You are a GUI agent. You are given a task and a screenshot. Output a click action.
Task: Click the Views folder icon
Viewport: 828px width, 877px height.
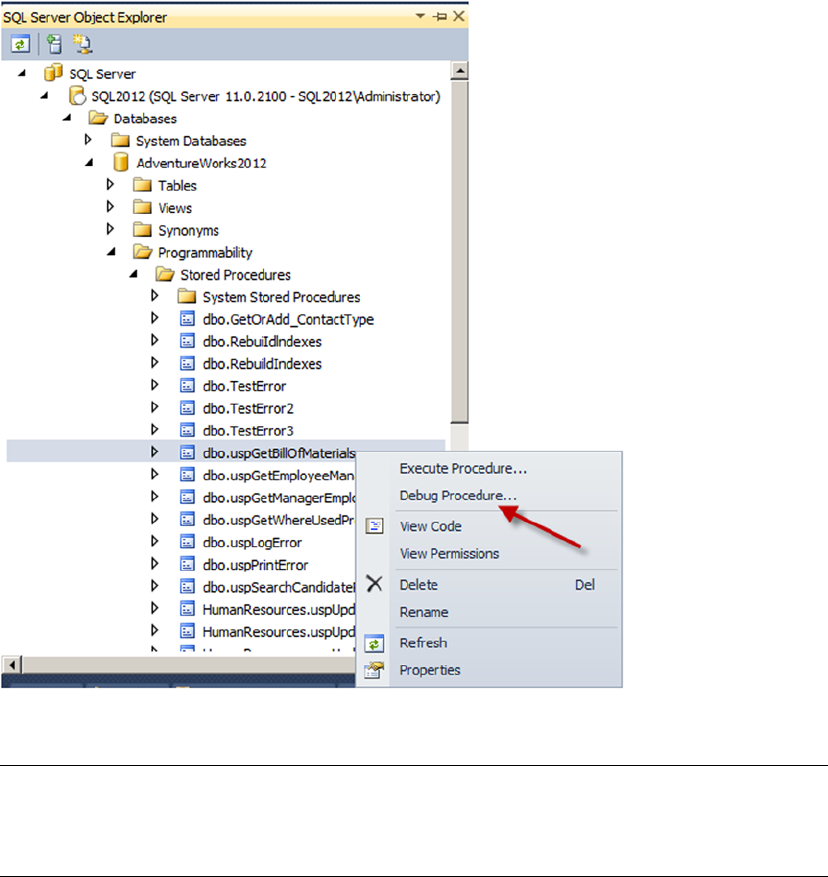click(x=142, y=207)
